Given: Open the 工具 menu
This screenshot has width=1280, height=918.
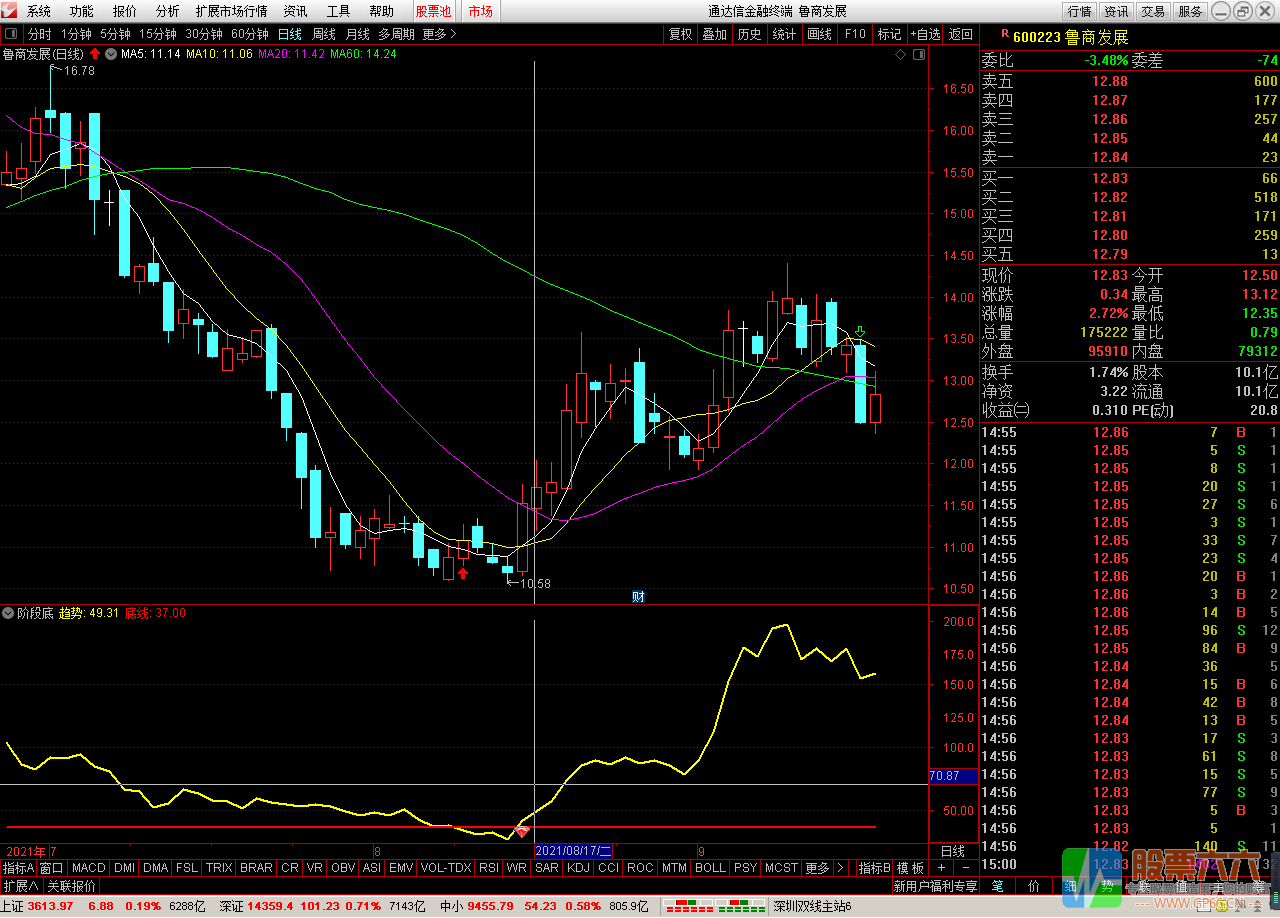Looking at the screenshot, I should coord(339,11).
